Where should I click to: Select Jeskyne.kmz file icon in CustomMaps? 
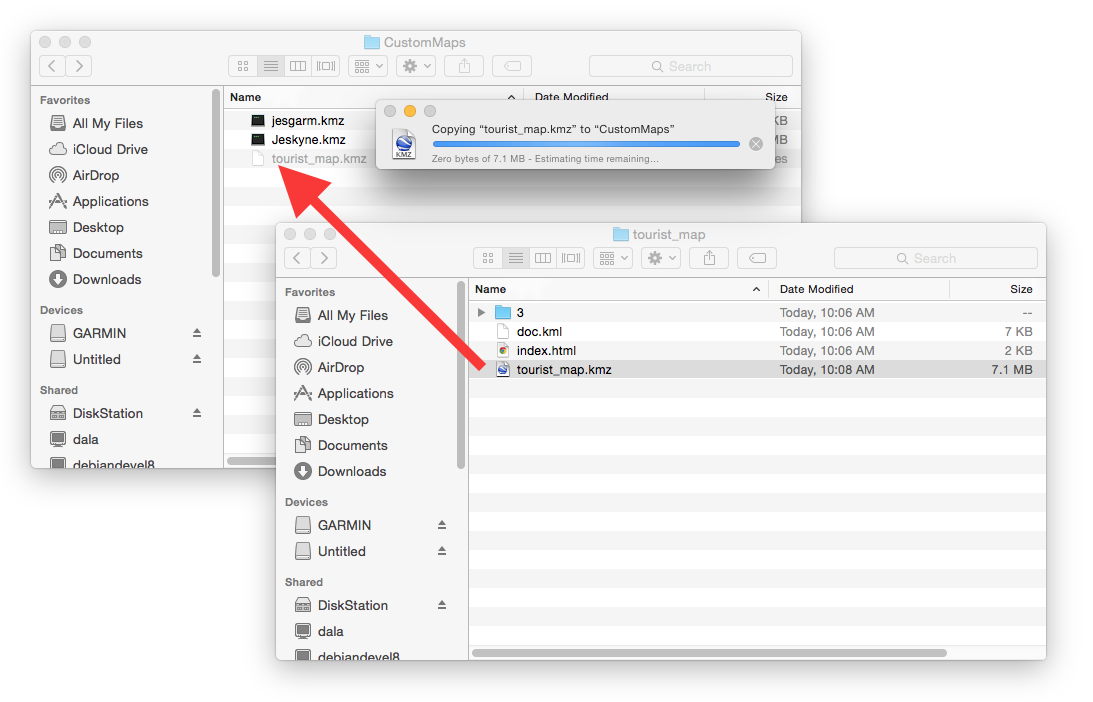pyautogui.click(x=258, y=139)
